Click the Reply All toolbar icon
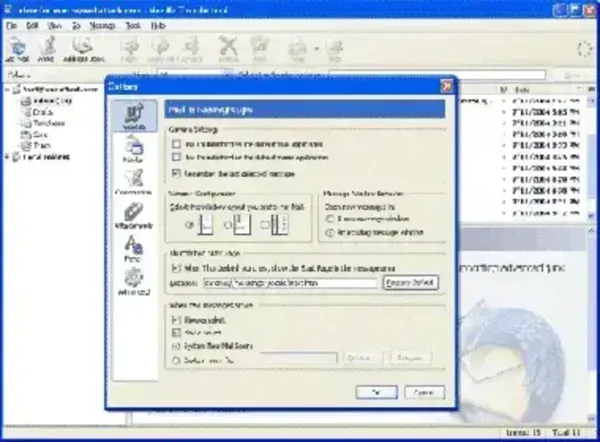This screenshot has height=442, width=600. (160, 49)
